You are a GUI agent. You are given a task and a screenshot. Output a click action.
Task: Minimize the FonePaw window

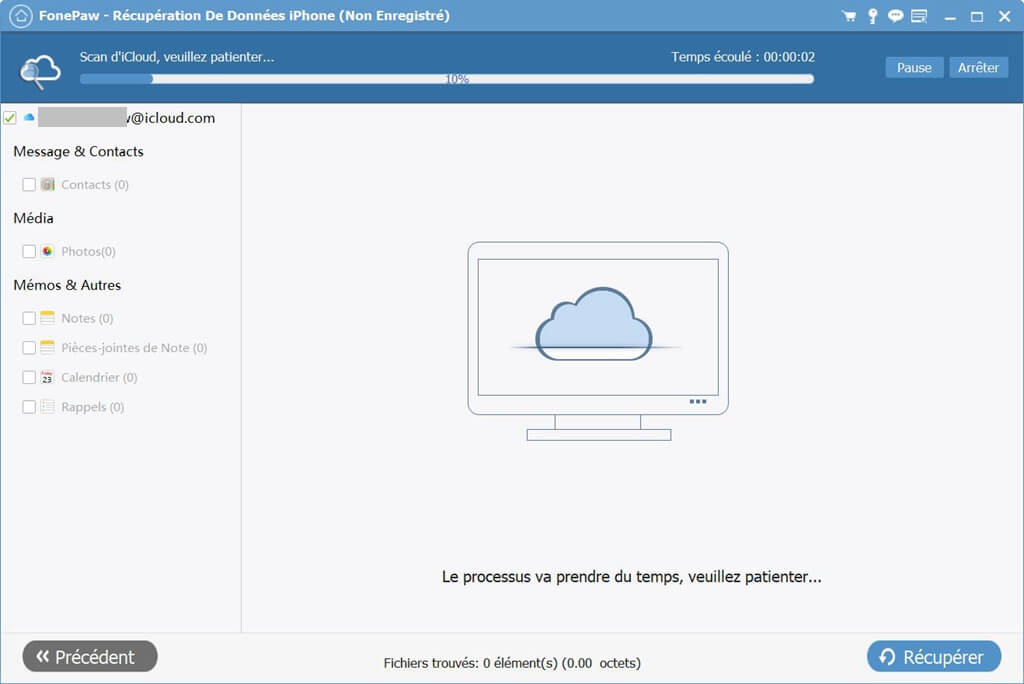[950, 17]
